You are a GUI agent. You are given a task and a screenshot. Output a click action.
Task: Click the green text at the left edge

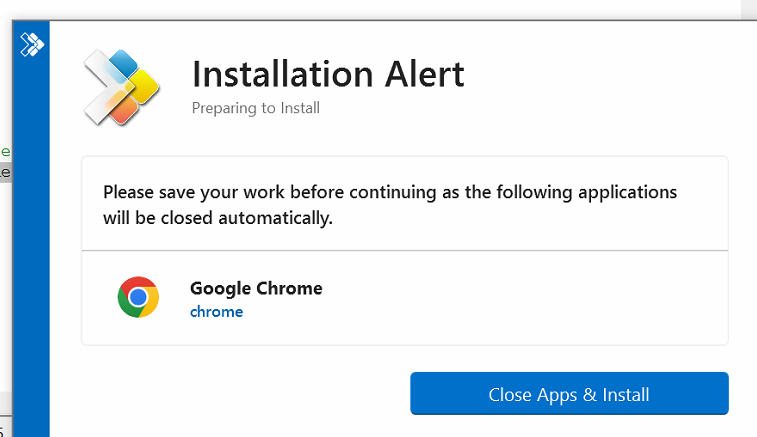(x=5, y=152)
